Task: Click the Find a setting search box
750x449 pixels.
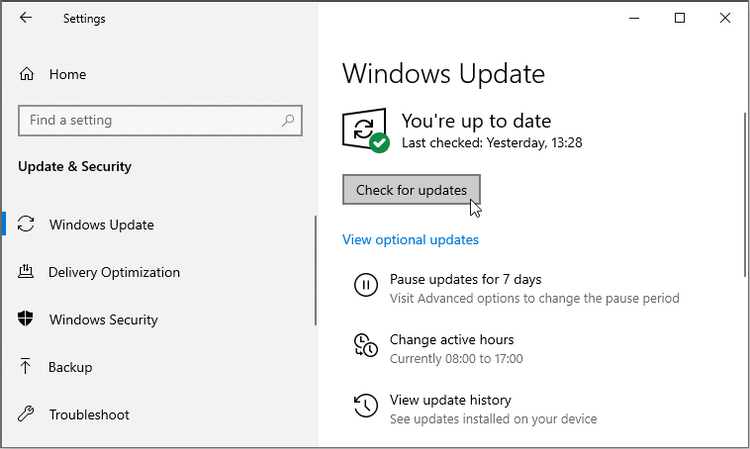Action: pyautogui.click(x=150, y=120)
